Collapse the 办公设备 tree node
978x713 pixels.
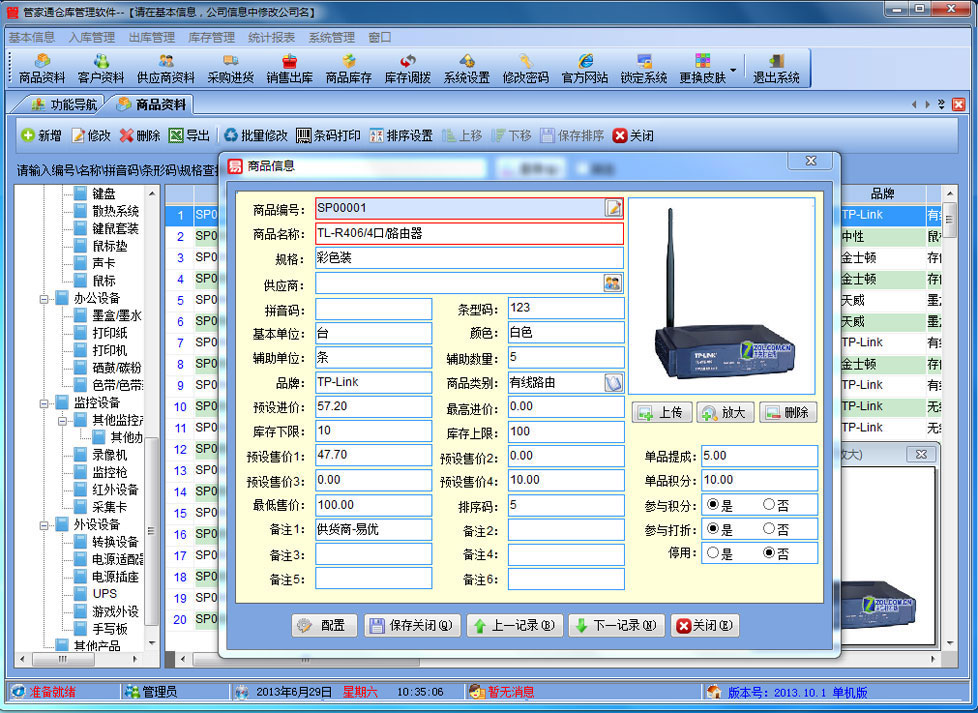[45, 298]
